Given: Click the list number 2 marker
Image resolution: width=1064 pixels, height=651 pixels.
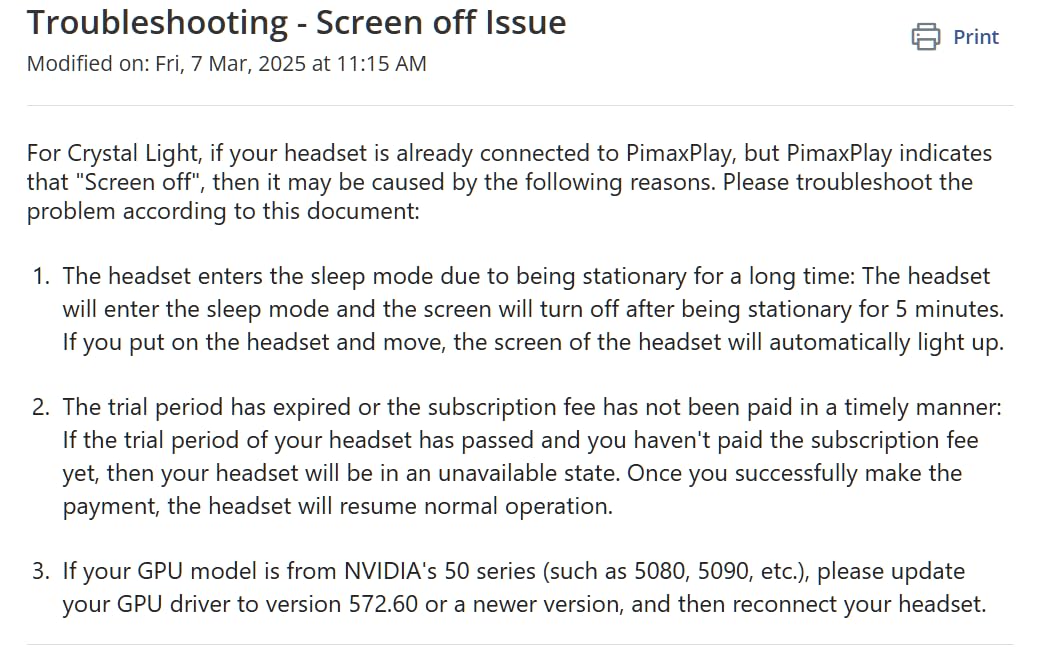Looking at the screenshot, I should click(x=40, y=408).
